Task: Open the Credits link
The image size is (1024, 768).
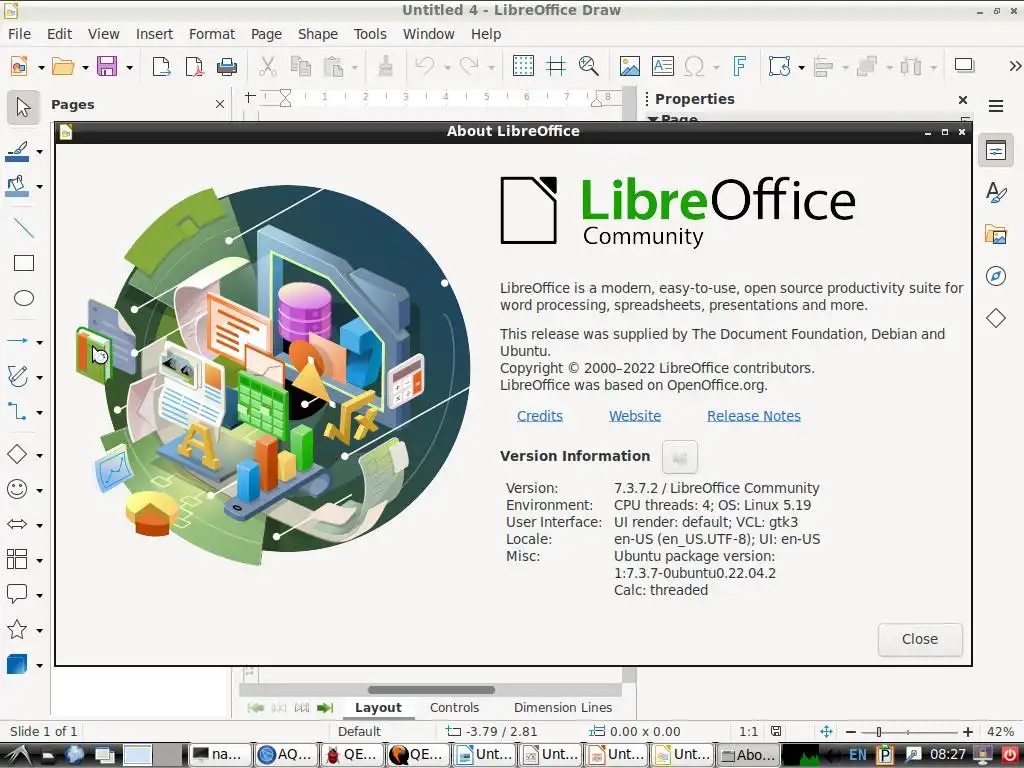Action: click(x=539, y=416)
